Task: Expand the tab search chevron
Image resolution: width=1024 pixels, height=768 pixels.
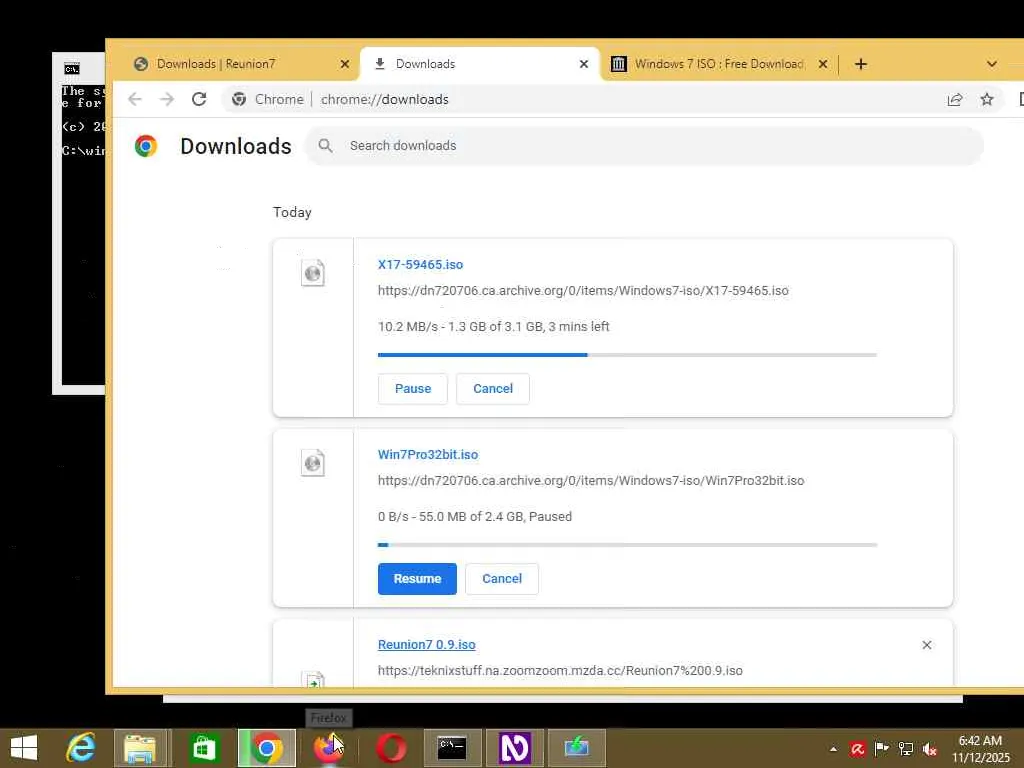Action: tap(992, 64)
